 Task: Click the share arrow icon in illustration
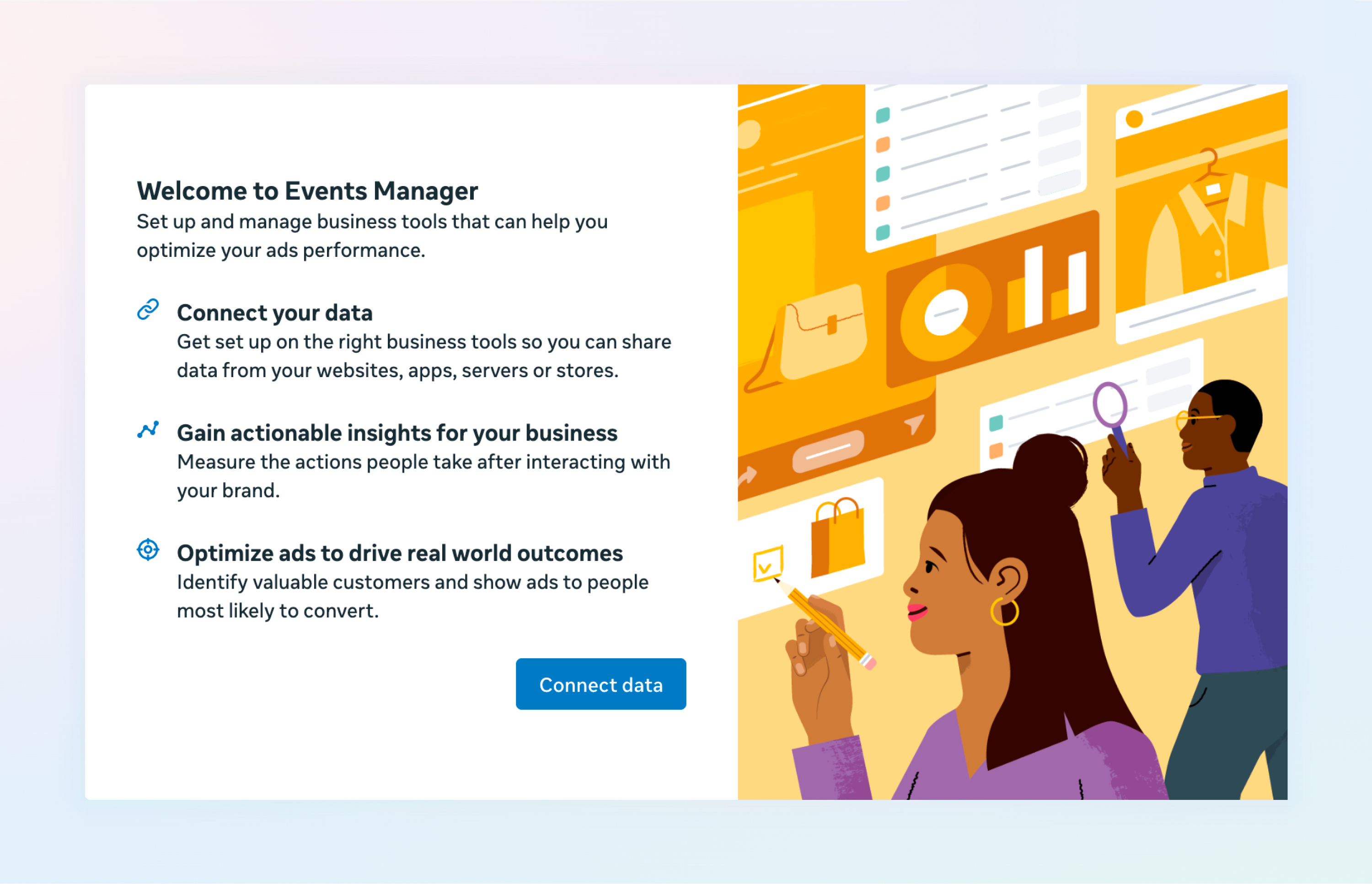click(747, 475)
